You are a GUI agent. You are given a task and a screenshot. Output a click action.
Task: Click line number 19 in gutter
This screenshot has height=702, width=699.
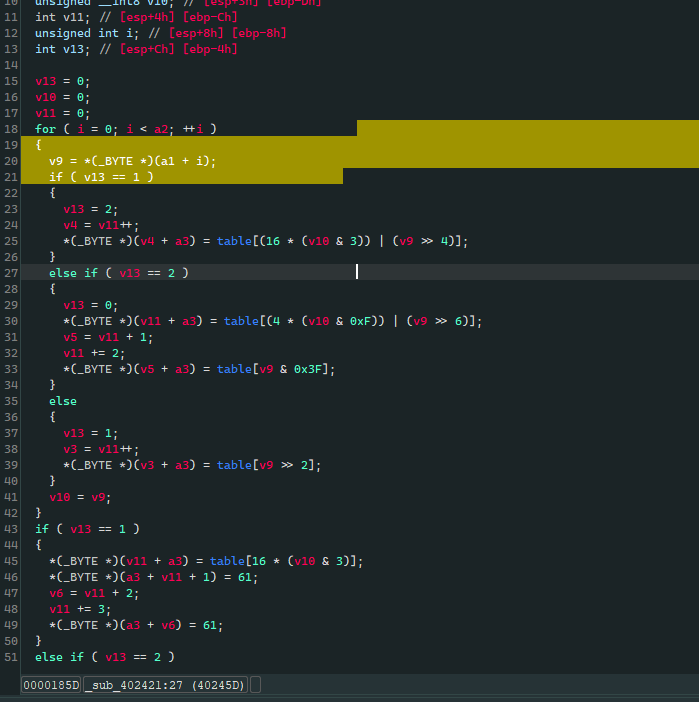(x=11, y=145)
